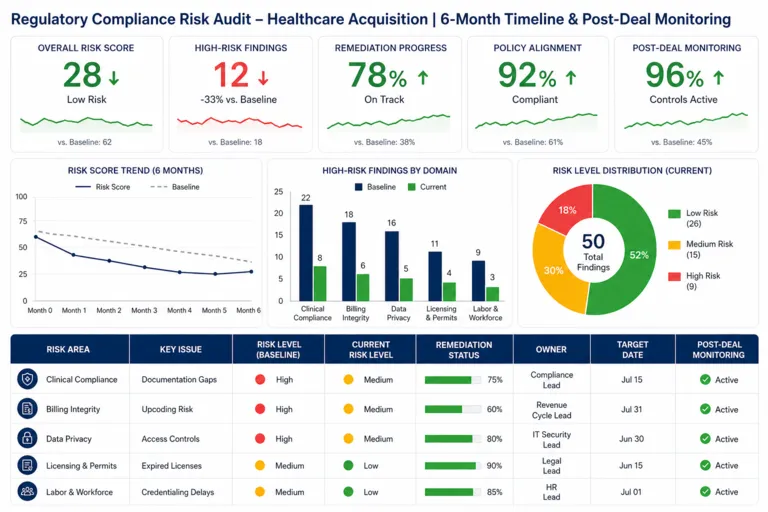Click the High Risk red legend swatch
Image resolution: width=768 pixels, height=512 pixels.
(674, 276)
